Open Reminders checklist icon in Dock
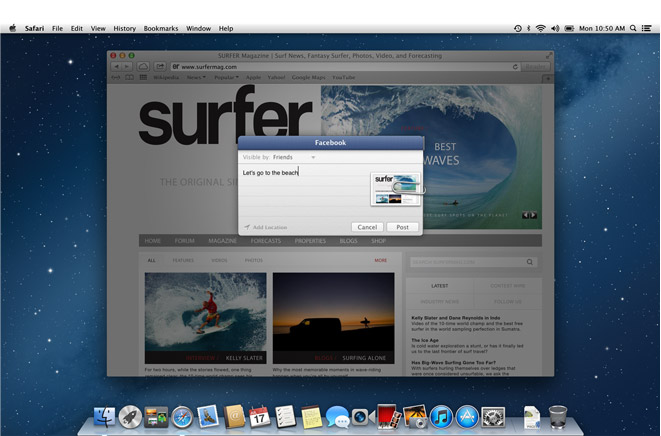Viewport: 661px width, 436px height. (x=285, y=417)
